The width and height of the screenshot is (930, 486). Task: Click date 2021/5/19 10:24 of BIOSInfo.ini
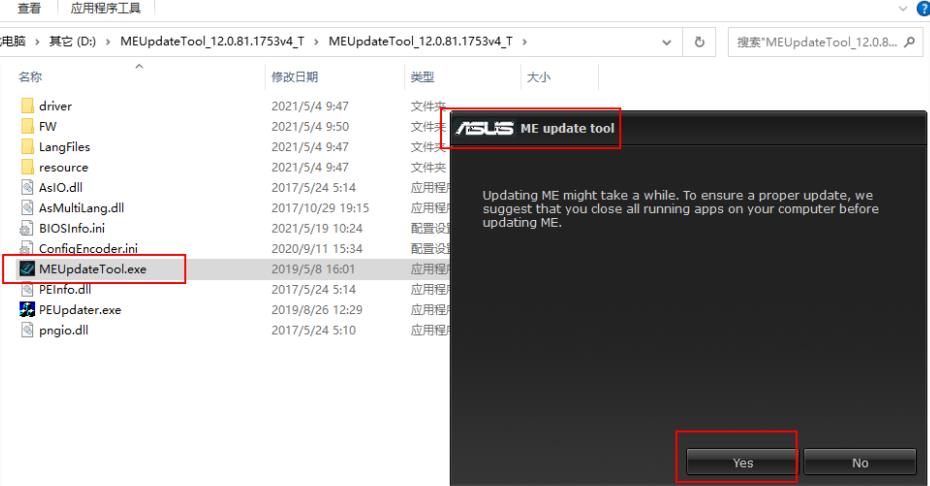point(317,228)
